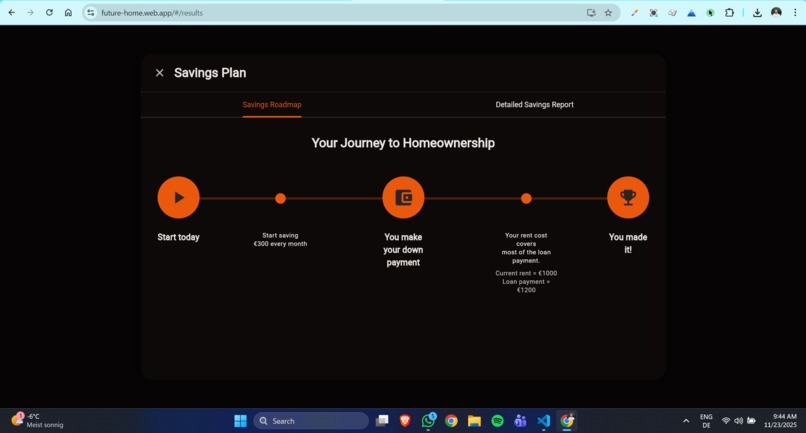Install the web app via address bar icon
Image resolution: width=806 pixels, height=433 pixels.
coord(591,13)
